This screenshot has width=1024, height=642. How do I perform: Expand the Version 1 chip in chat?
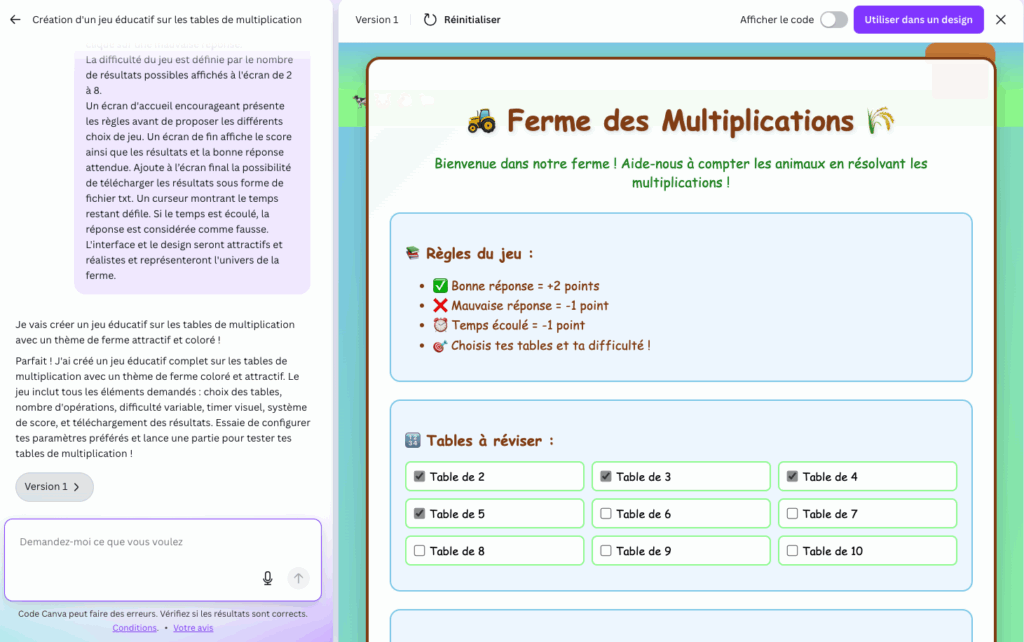pos(54,487)
